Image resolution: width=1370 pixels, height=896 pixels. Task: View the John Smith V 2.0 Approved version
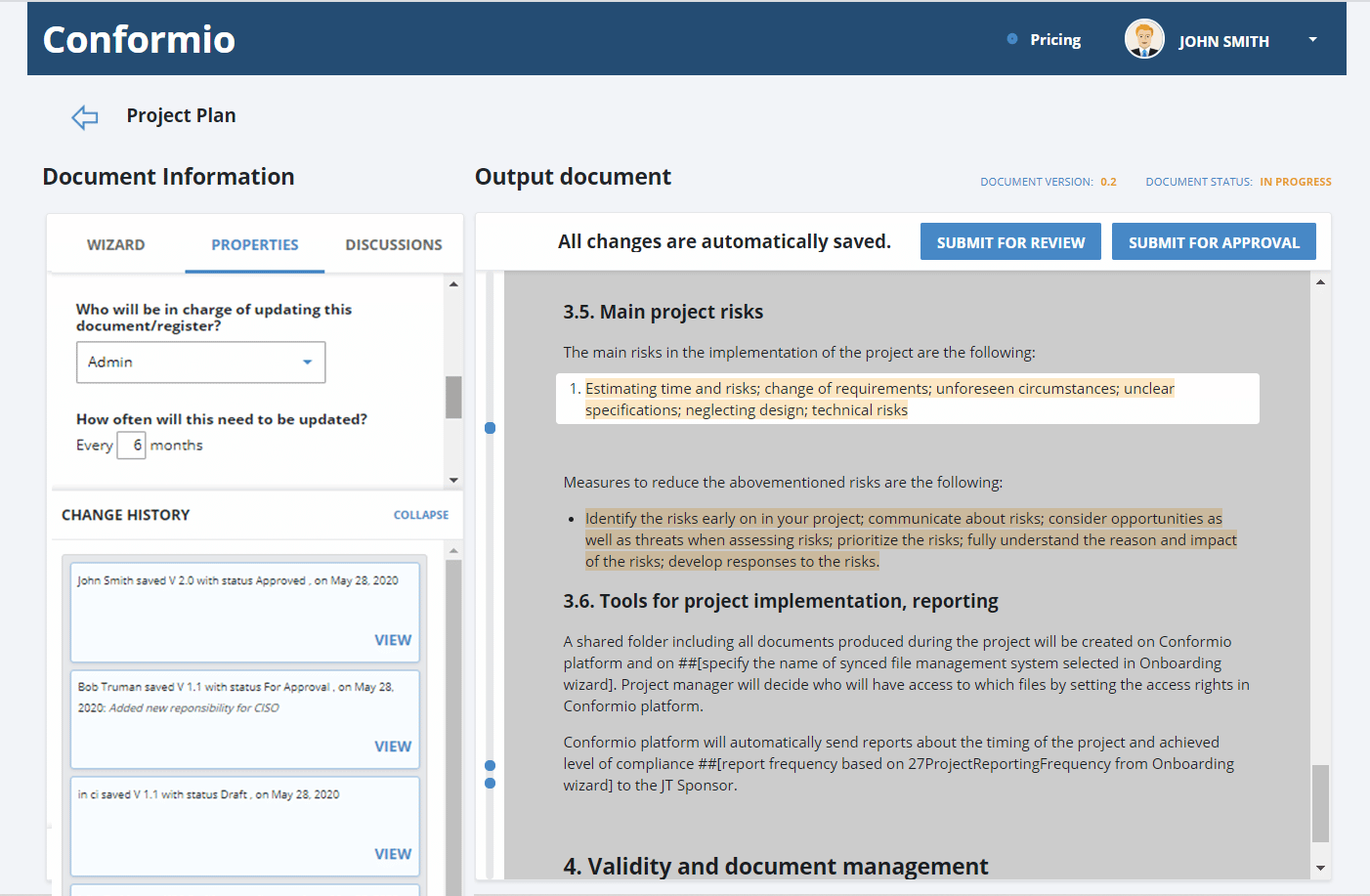click(393, 640)
